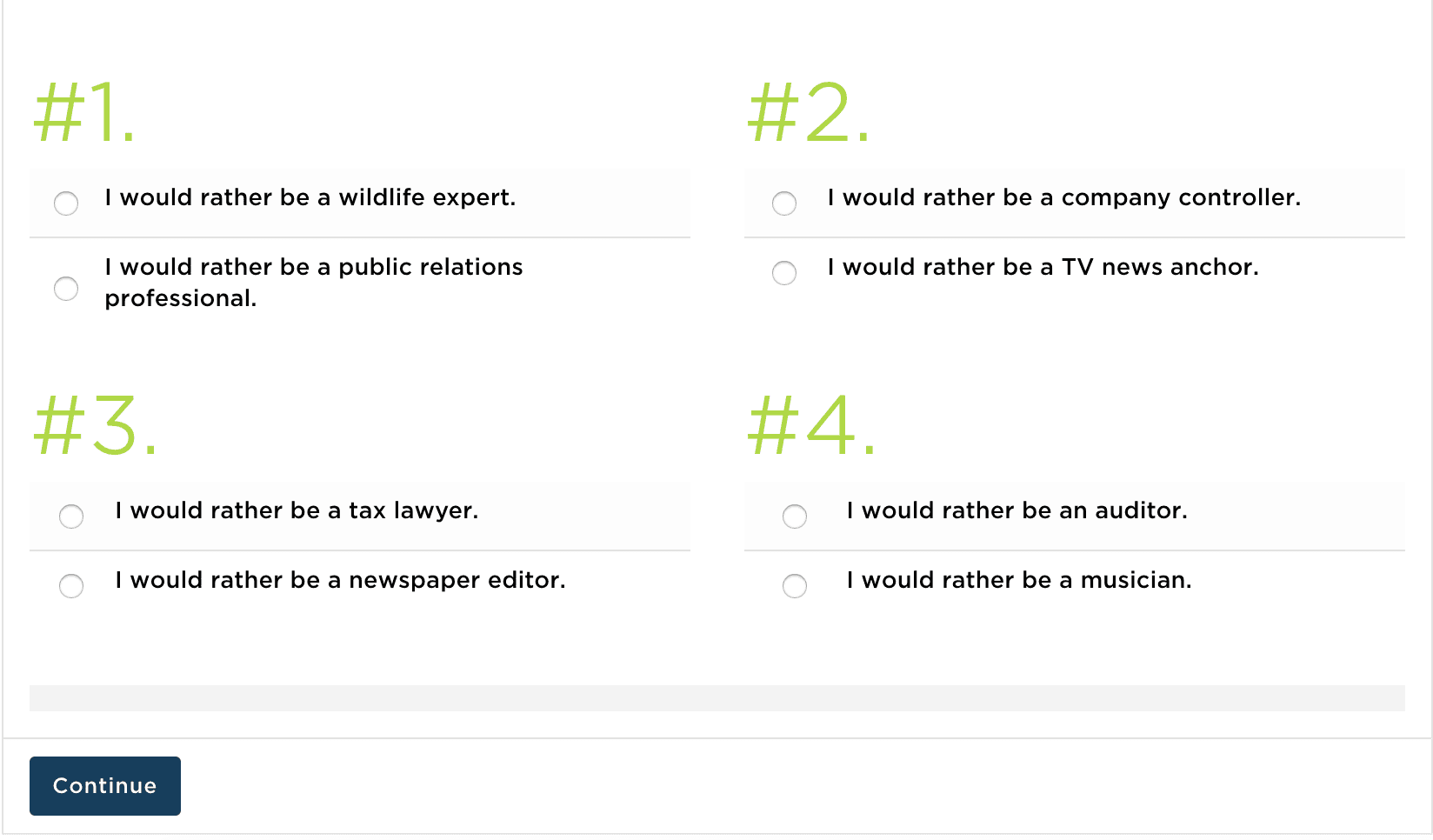Click the "wildlife expert" statement text
Viewport: 1433px width, 840px height.
310,197
